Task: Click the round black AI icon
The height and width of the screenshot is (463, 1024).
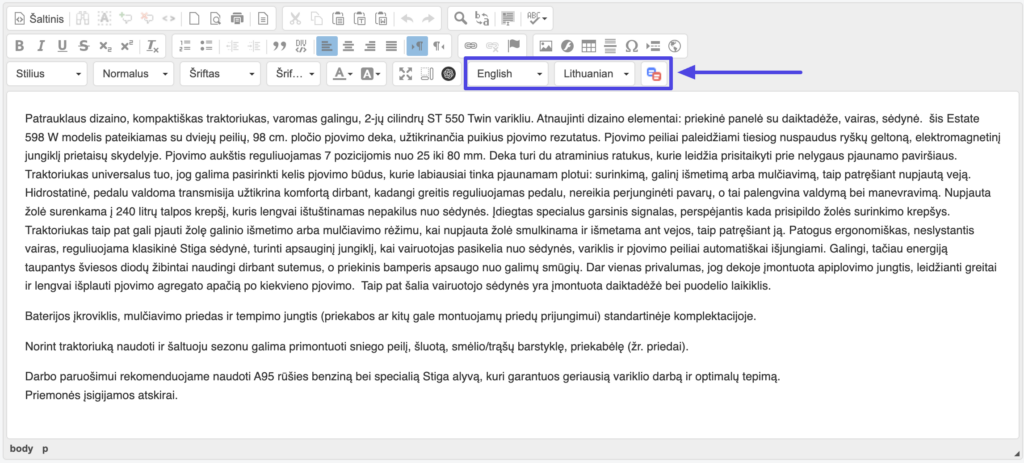Action: 448,74
